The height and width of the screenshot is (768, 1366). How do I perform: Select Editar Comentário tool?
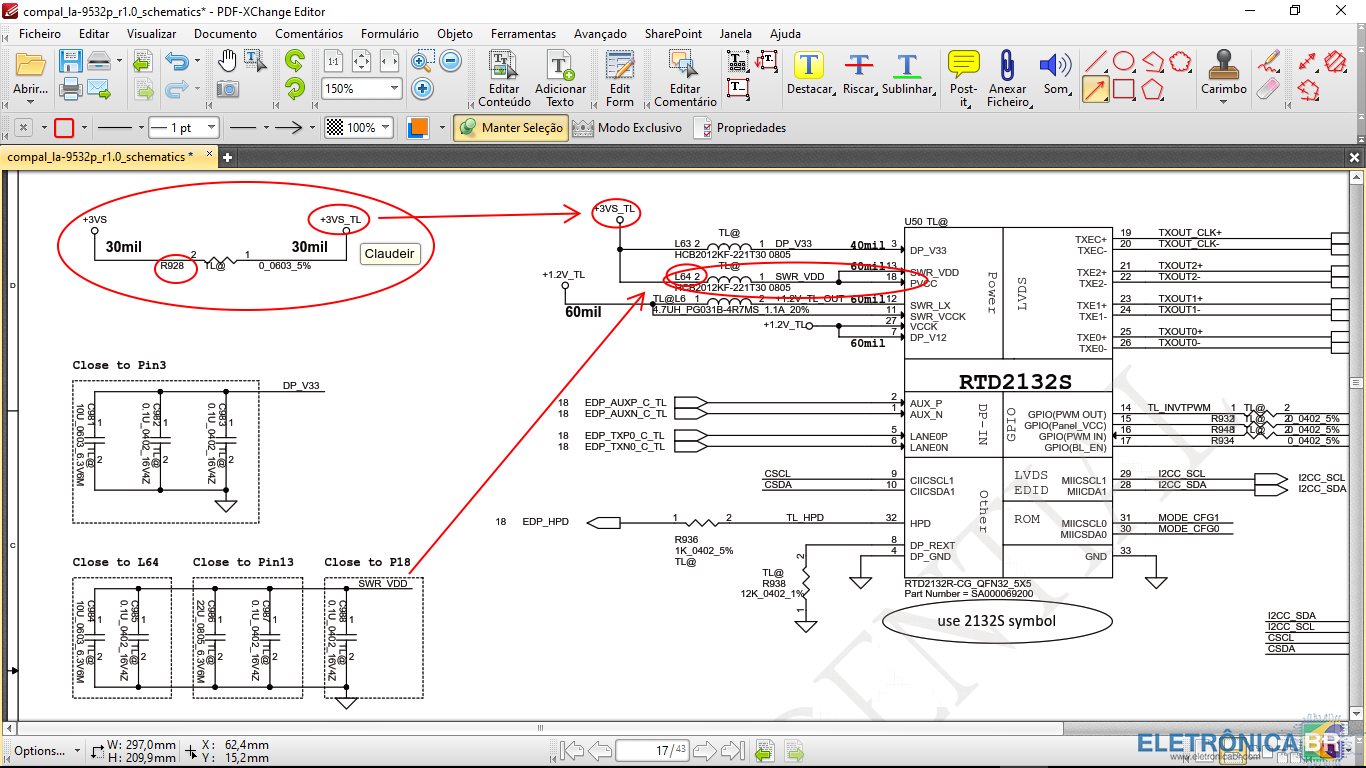(x=685, y=78)
